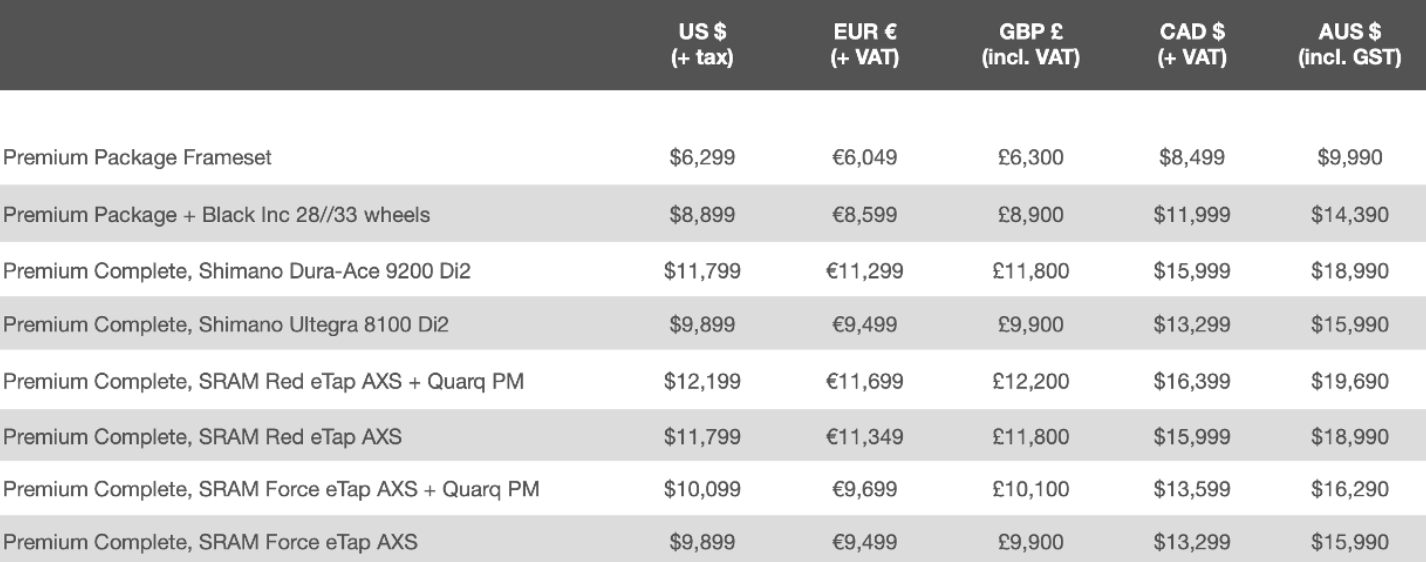Image resolution: width=1426 pixels, height=562 pixels.
Task: Click the AUS $ column header
Action: pos(1350,47)
